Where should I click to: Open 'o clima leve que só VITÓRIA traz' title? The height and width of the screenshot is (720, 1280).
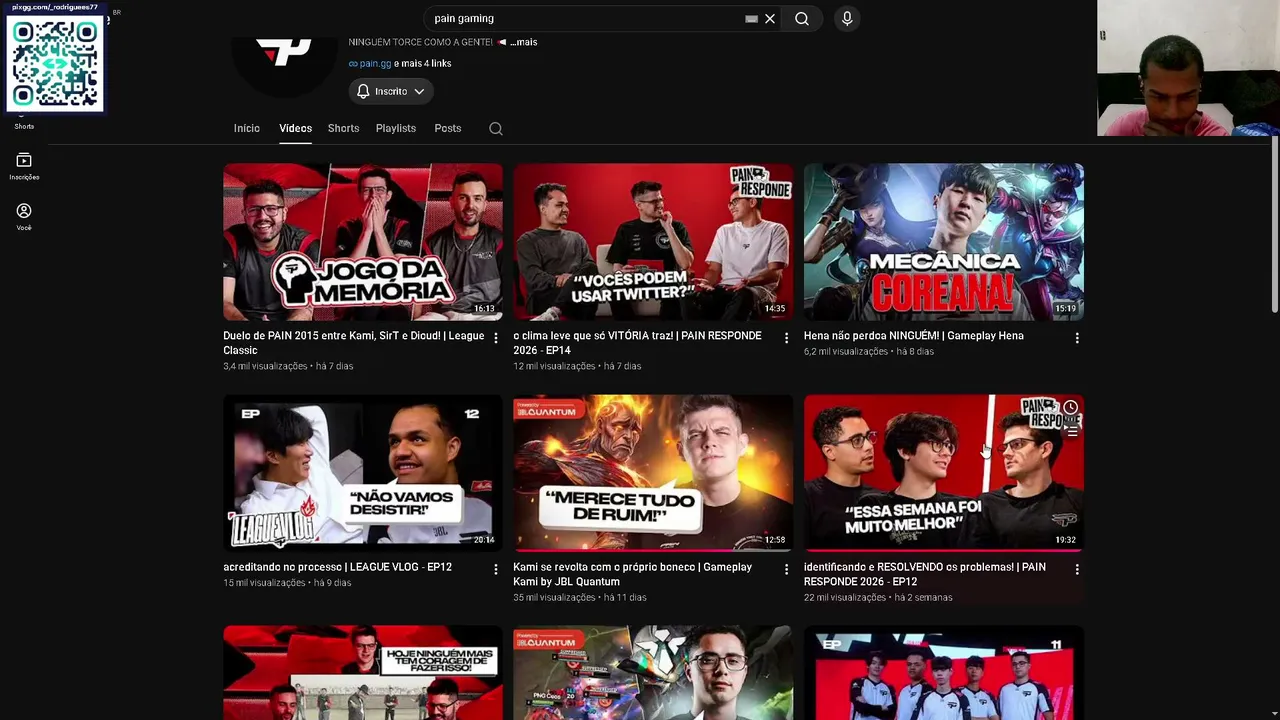[x=638, y=343]
